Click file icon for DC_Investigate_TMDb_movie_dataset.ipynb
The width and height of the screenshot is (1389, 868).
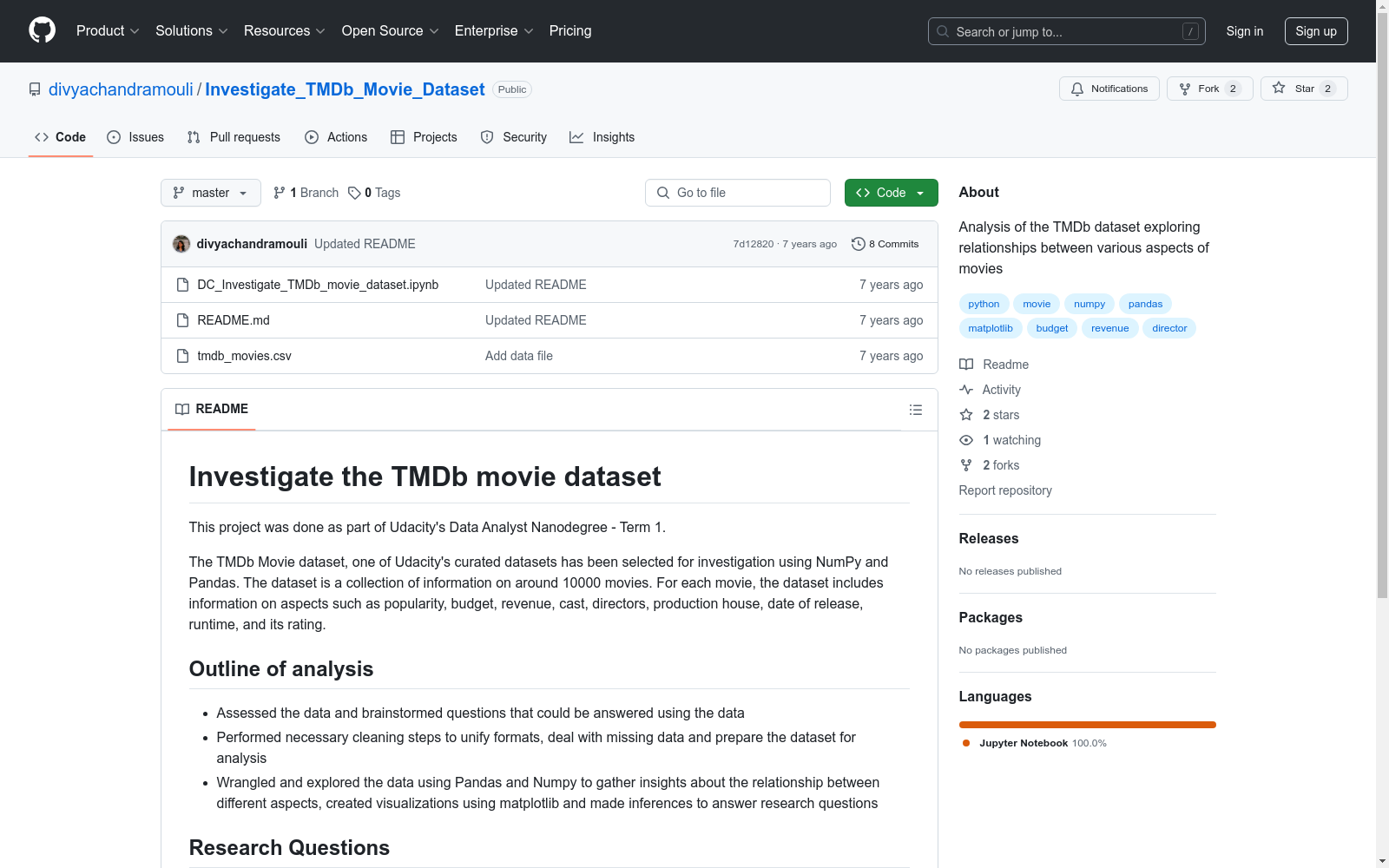pyautogui.click(x=182, y=285)
